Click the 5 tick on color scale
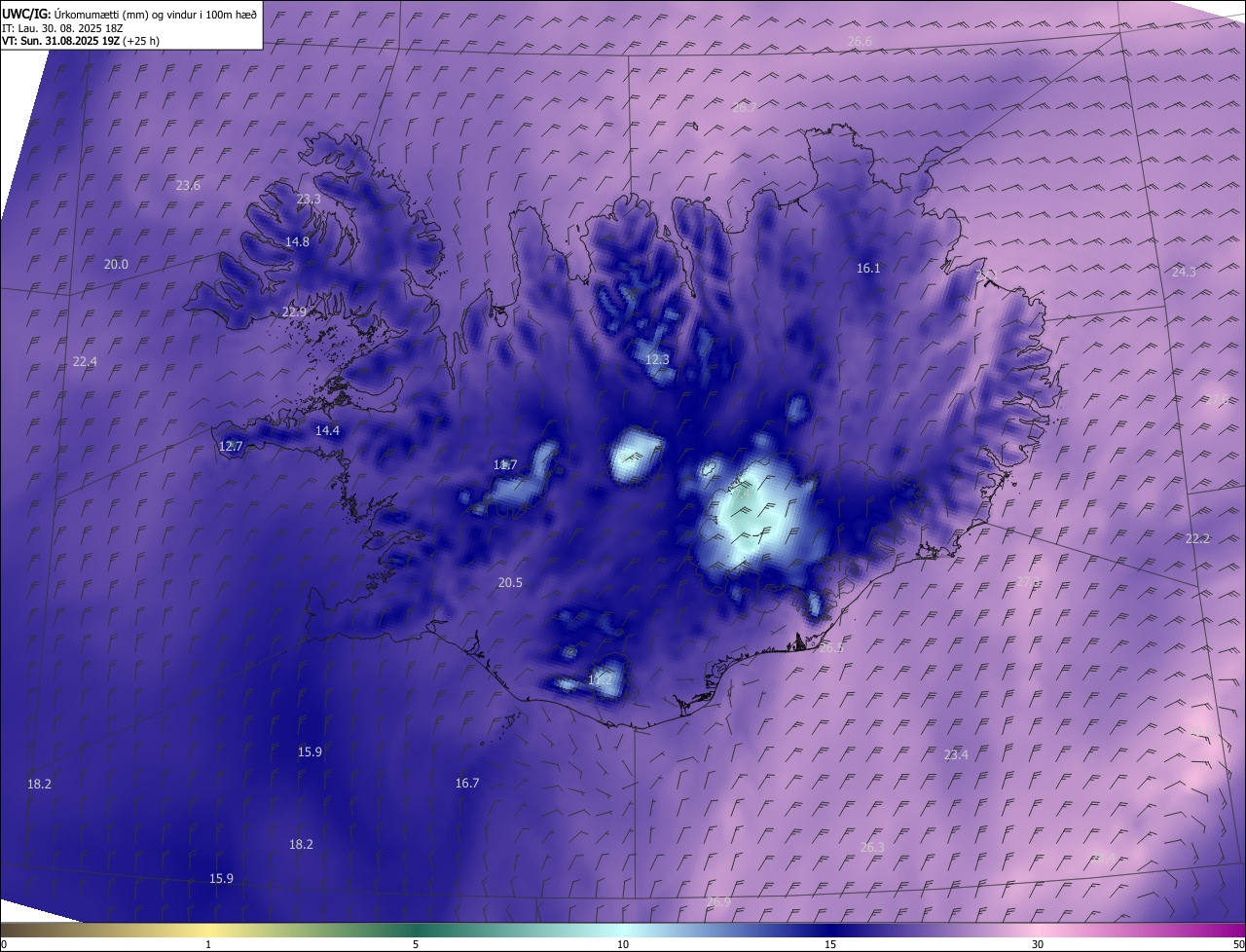 (416, 944)
